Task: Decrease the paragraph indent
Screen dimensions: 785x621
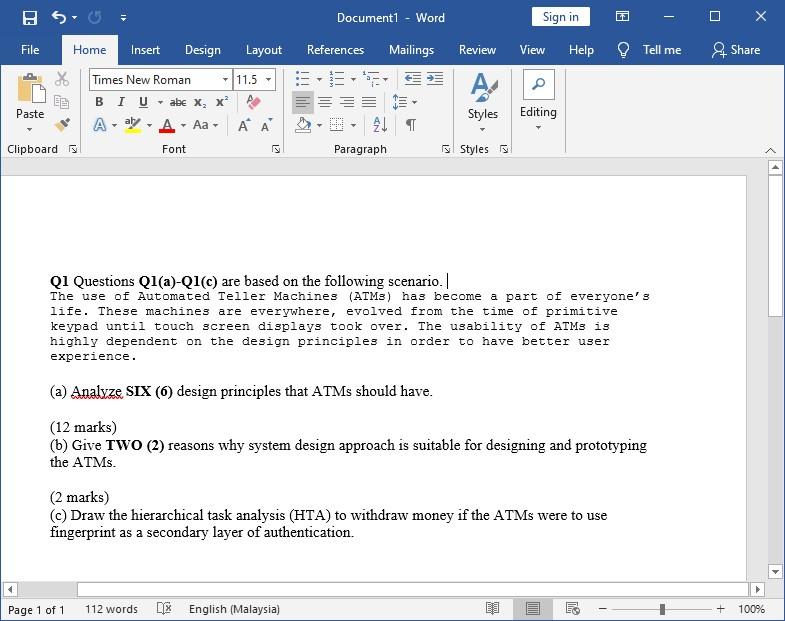Action: coord(413,79)
